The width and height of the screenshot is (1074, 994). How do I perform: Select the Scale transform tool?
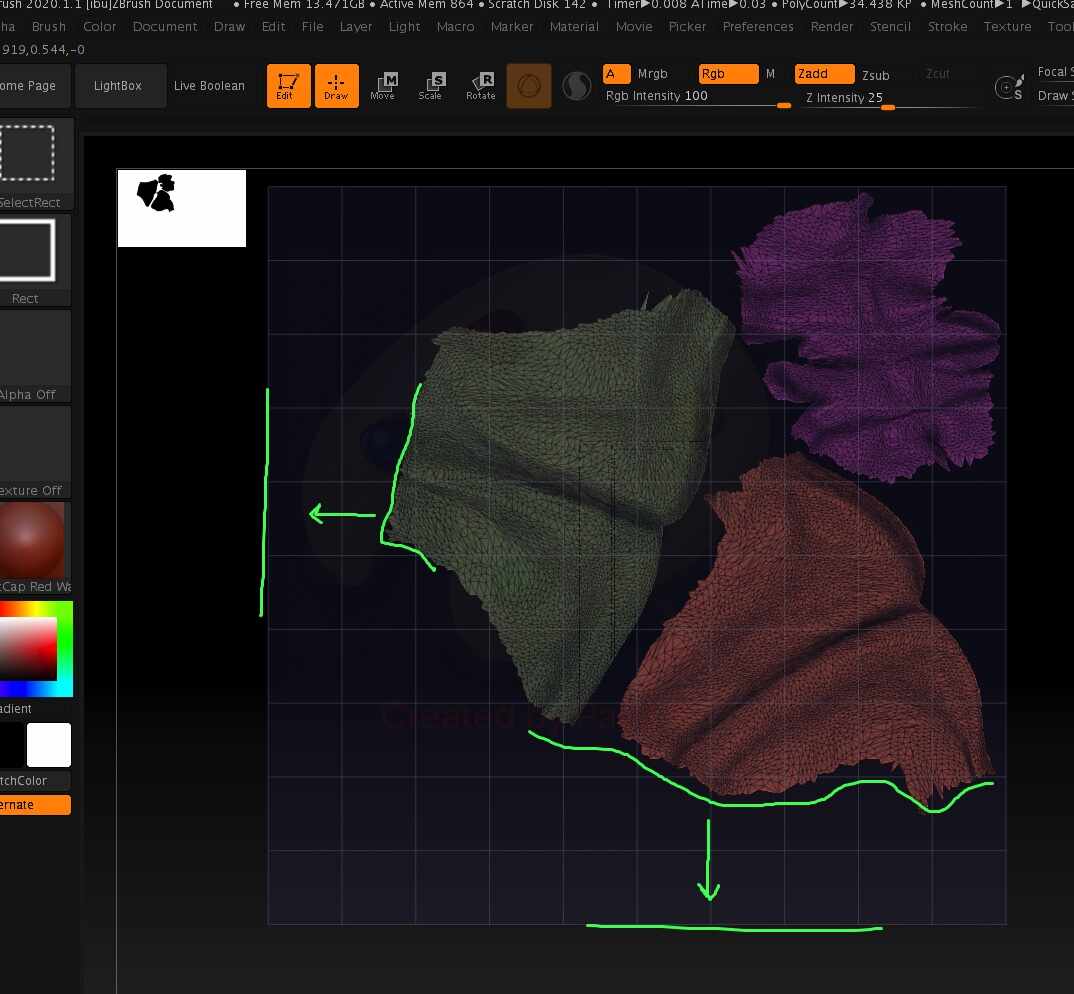point(431,86)
